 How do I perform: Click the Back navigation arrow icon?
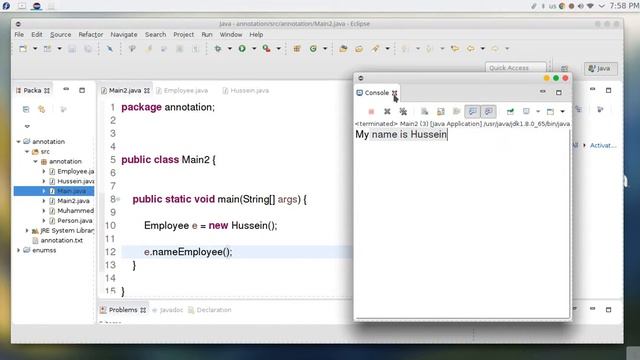(471, 49)
